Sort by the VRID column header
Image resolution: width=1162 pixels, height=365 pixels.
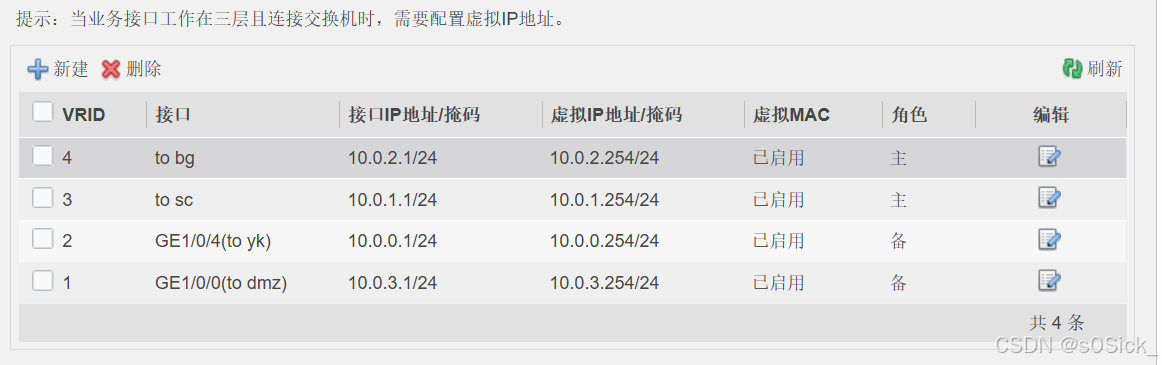tap(84, 115)
